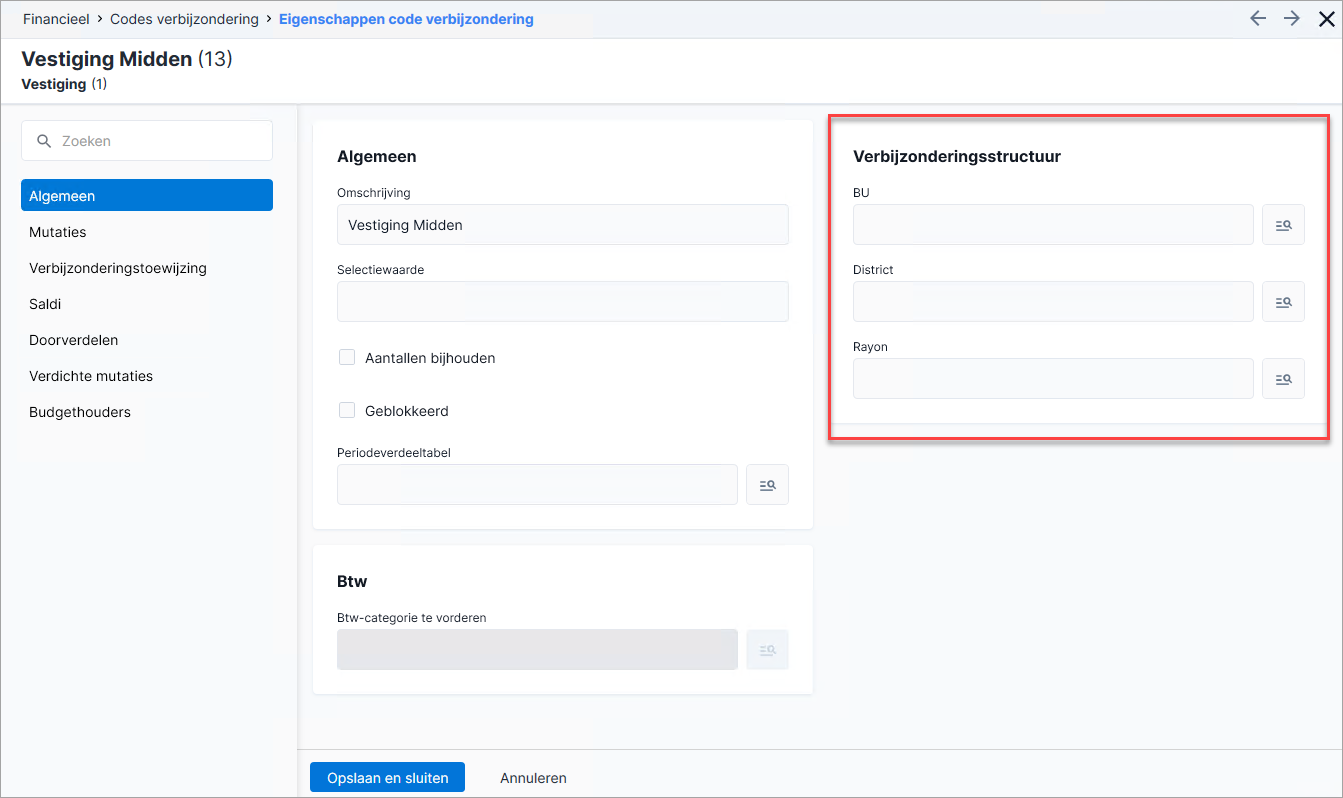This screenshot has width=1343, height=798.
Task: Click the Omschrijving text field
Action: [x=563, y=225]
